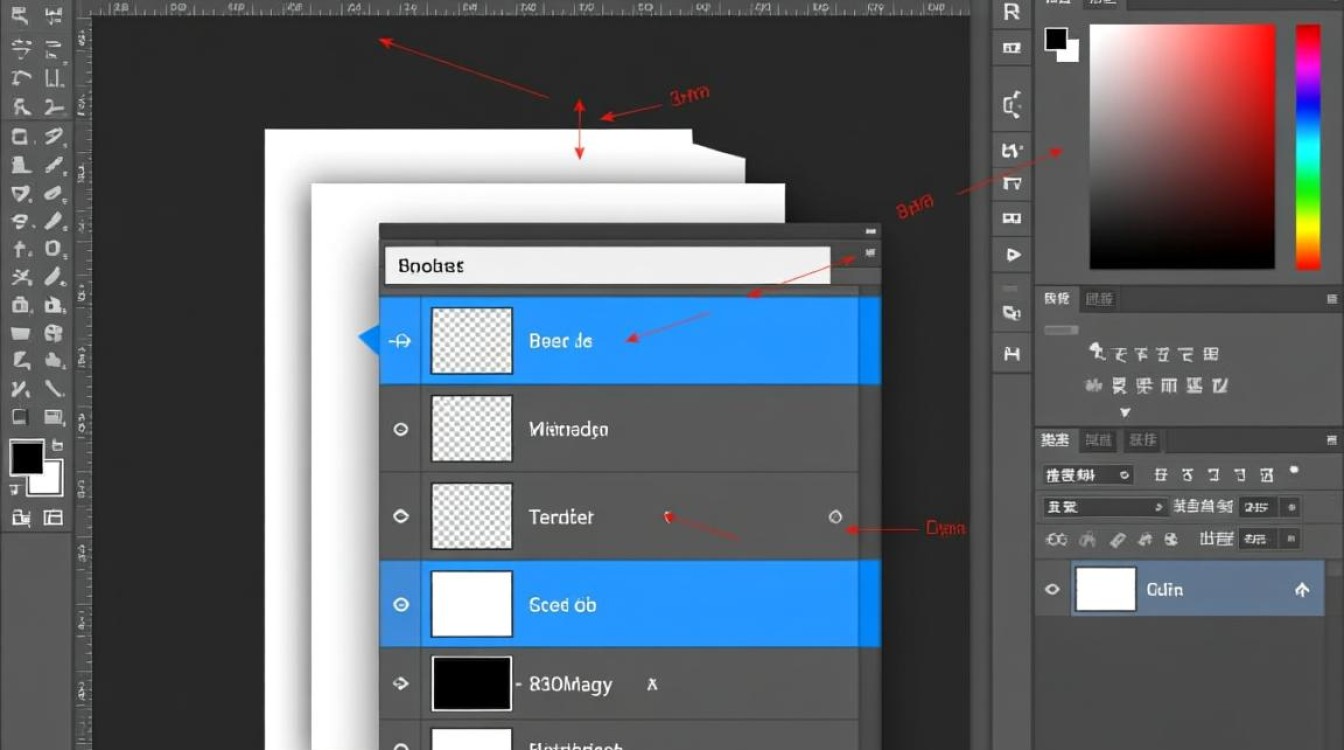Expand the small downward triangle below the icon rows

click(x=1125, y=412)
